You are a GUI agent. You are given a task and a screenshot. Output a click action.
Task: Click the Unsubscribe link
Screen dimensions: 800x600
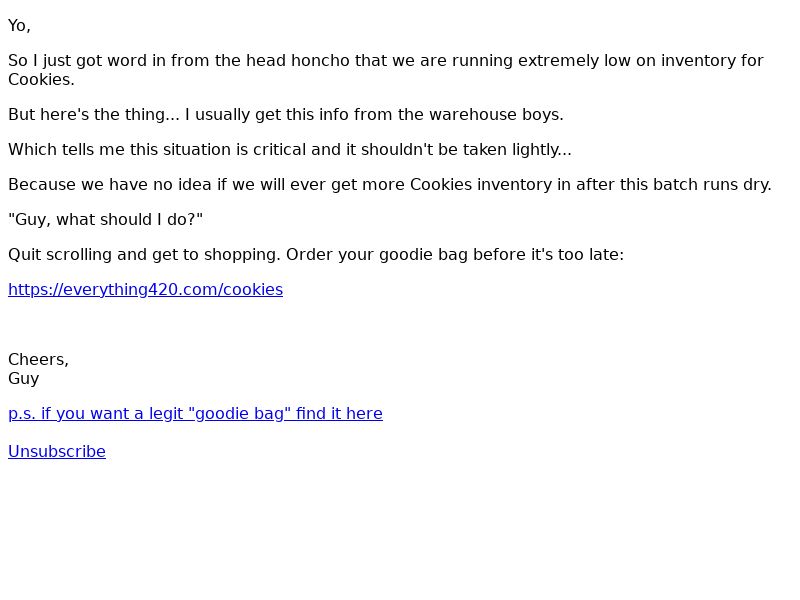[57, 452]
